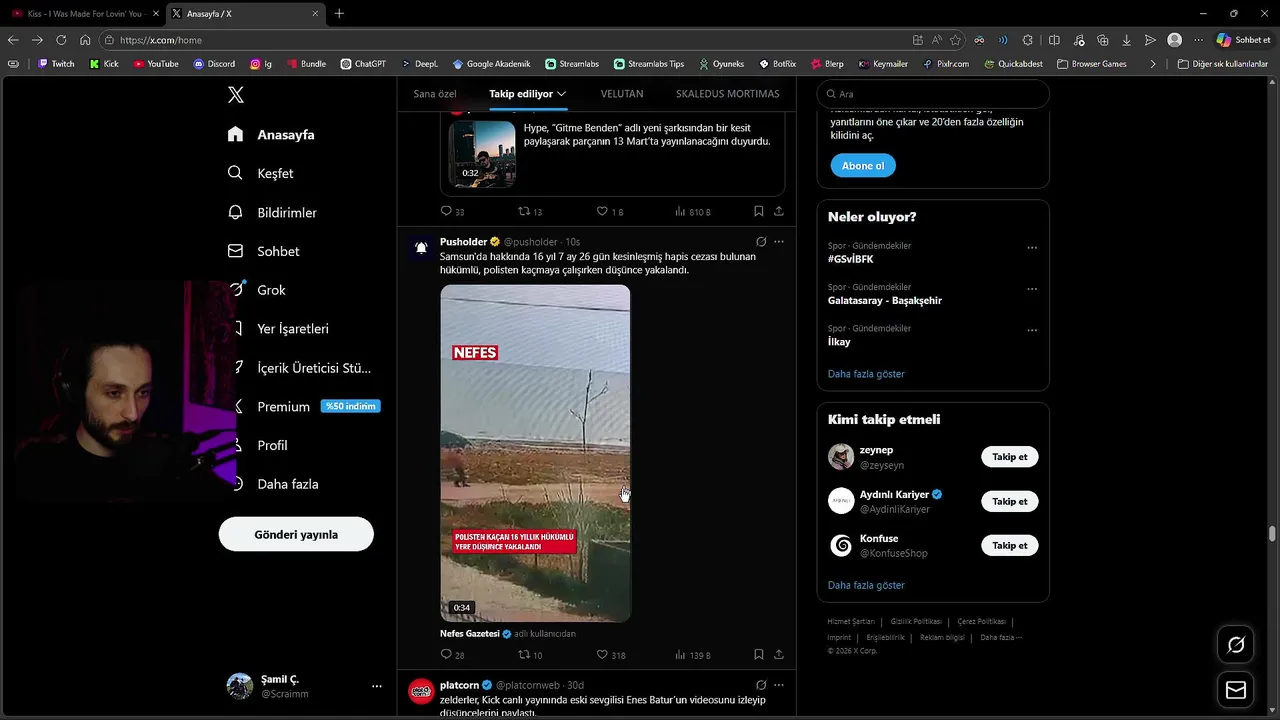Image resolution: width=1280 pixels, height=720 pixels.
Task: Open options for İlkay trend
Action: click(x=1032, y=331)
